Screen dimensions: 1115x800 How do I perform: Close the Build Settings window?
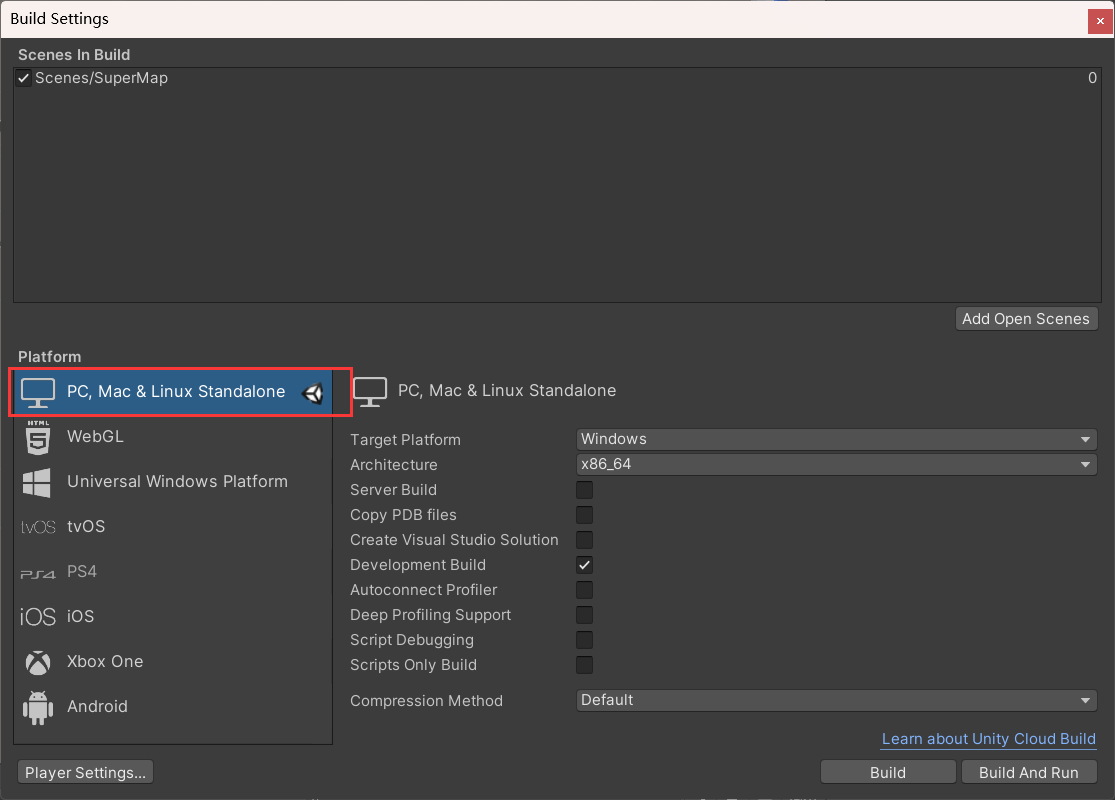(x=1100, y=21)
